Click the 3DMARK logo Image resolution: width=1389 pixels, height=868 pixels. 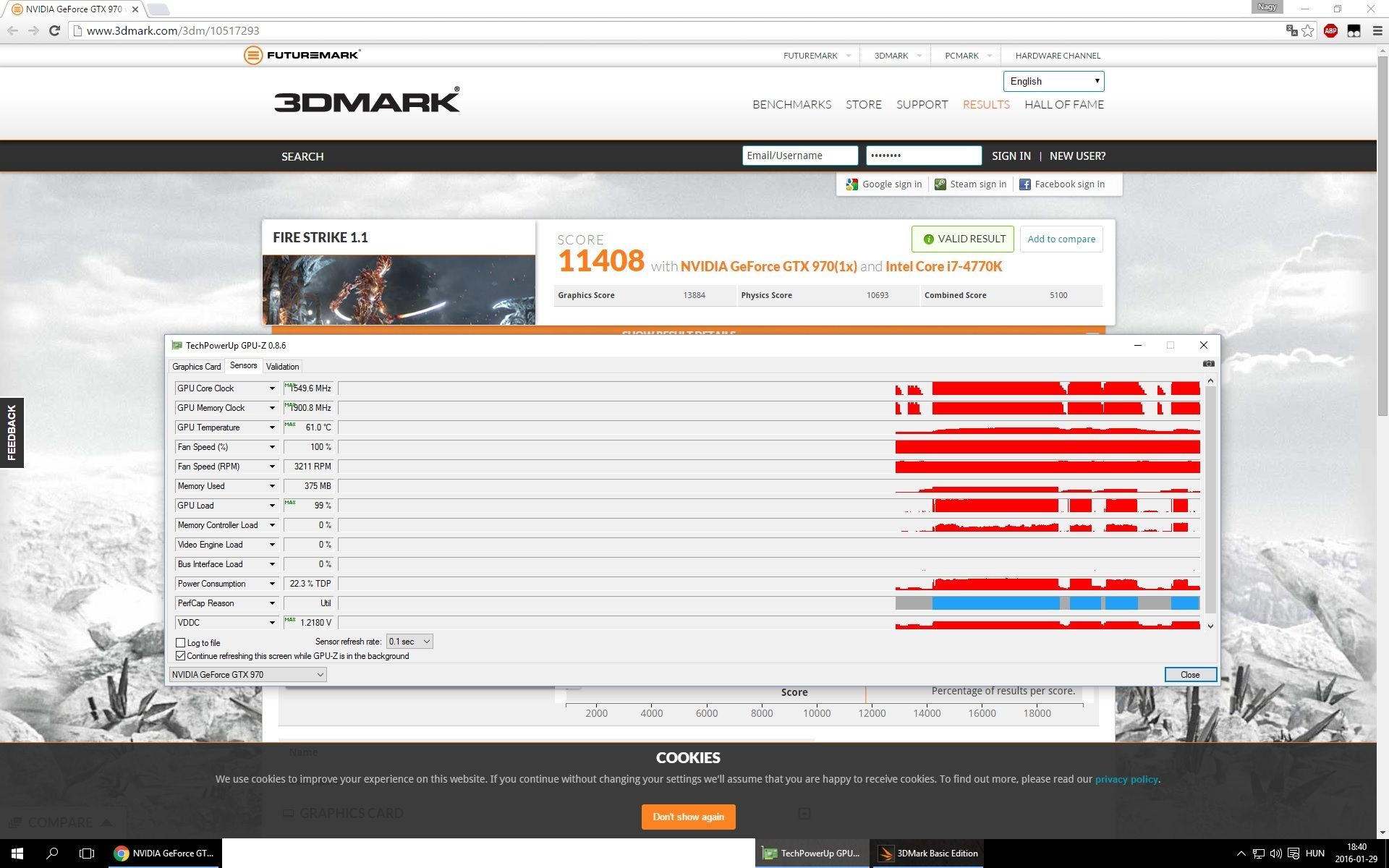(367, 100)
